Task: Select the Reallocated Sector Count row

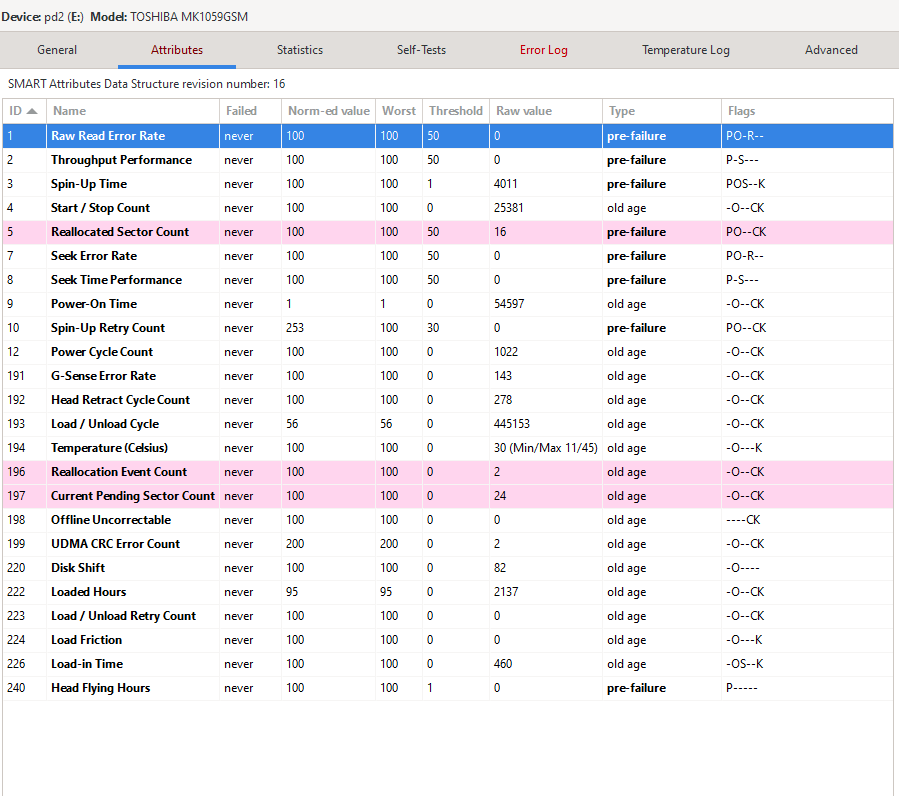Action: [x=120, y=232]
